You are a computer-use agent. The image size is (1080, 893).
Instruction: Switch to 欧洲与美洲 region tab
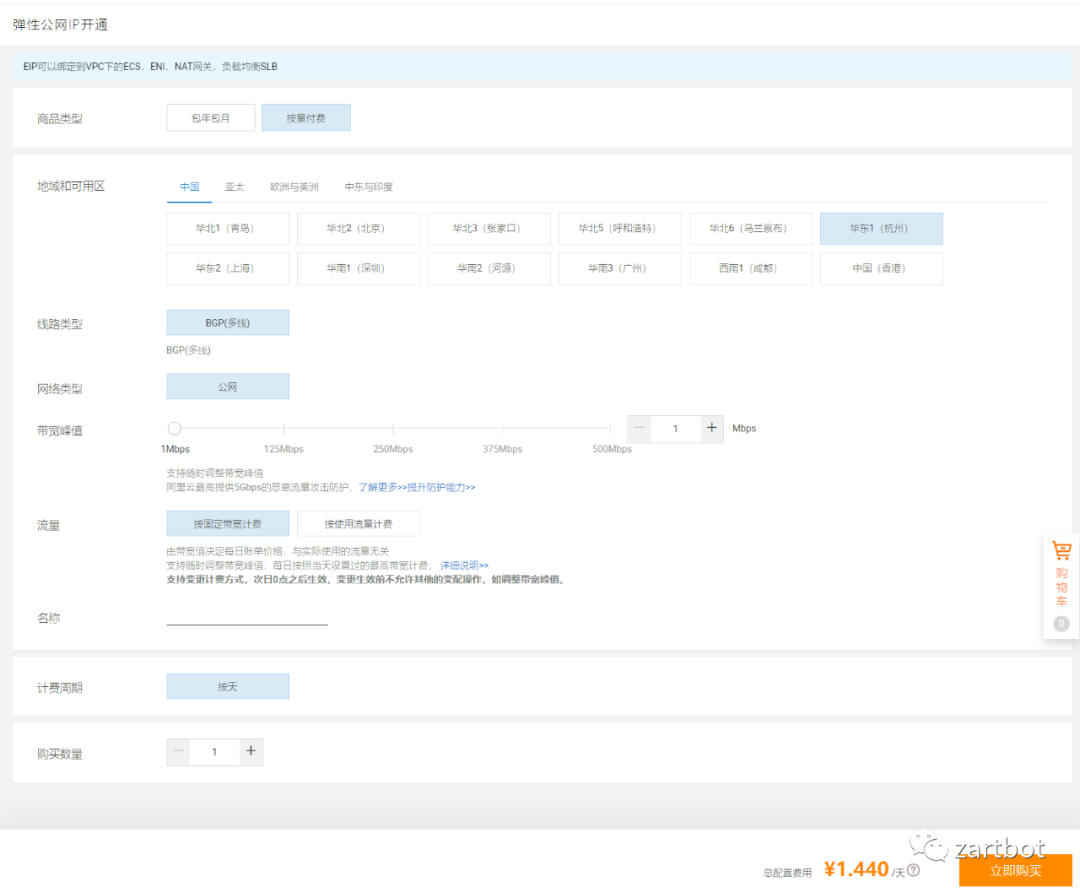click(x=294, y=187)
